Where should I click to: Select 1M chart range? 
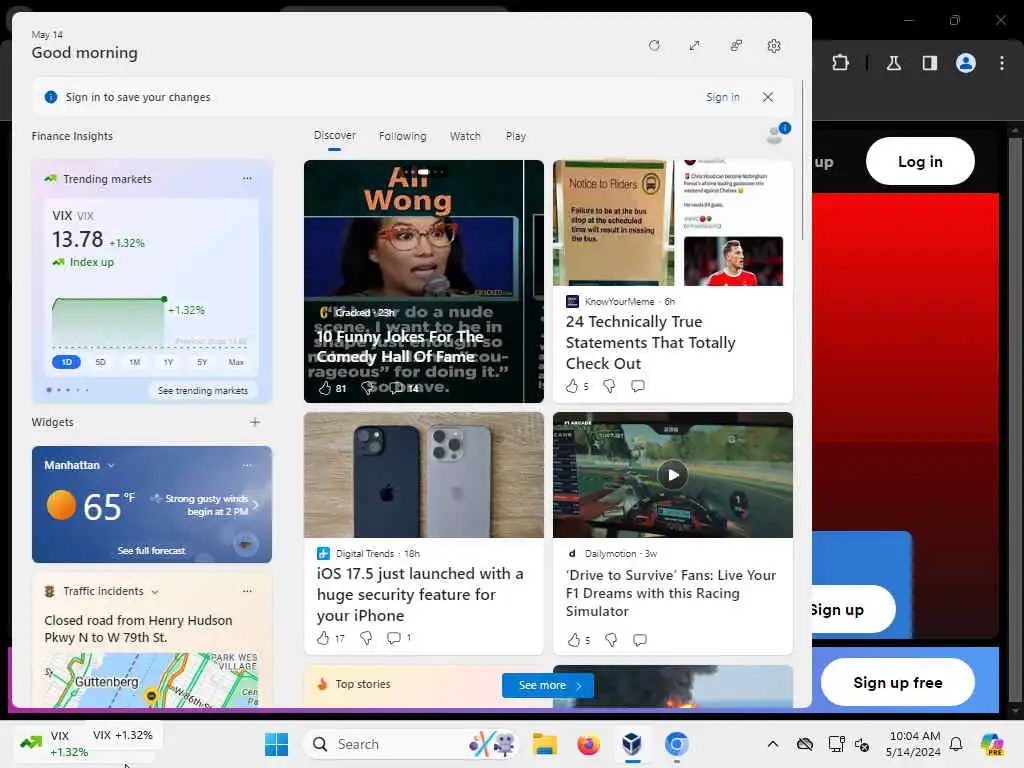pyautogui.click(x=135, y=362)
